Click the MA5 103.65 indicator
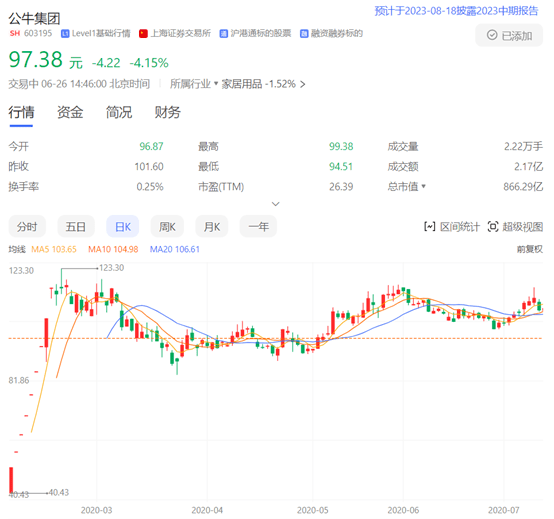 coord(54,249)
